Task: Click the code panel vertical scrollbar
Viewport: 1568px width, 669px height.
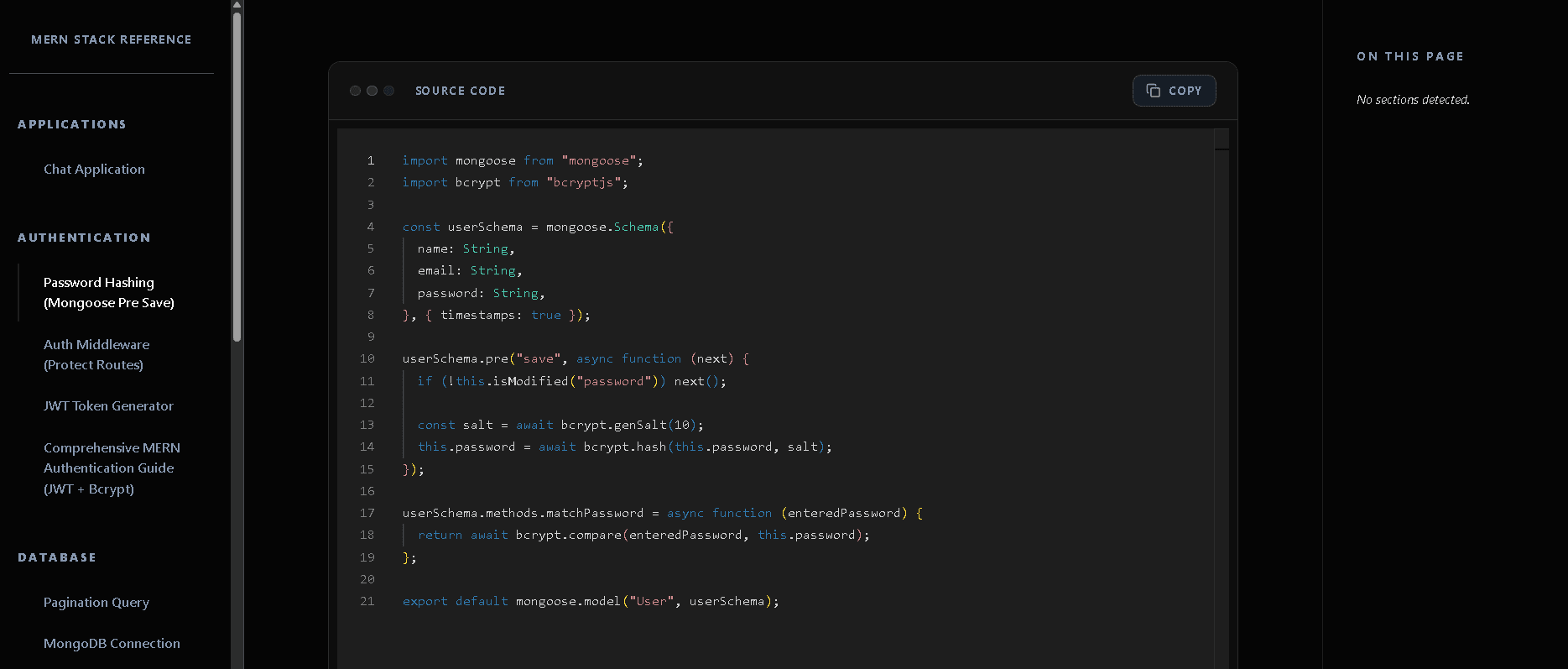Action: tap(1222, 399)
